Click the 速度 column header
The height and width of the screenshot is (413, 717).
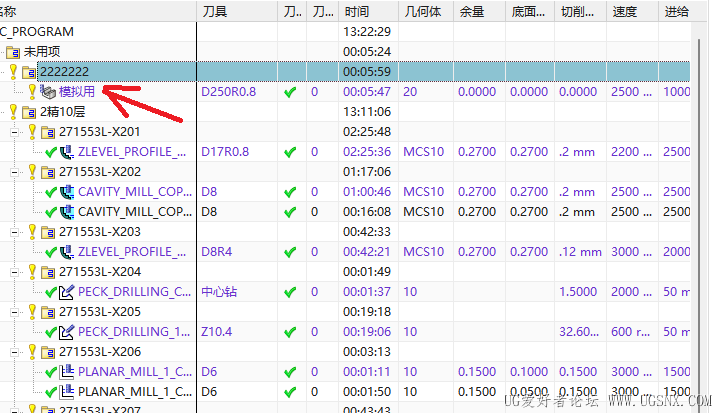pos(632,11)
